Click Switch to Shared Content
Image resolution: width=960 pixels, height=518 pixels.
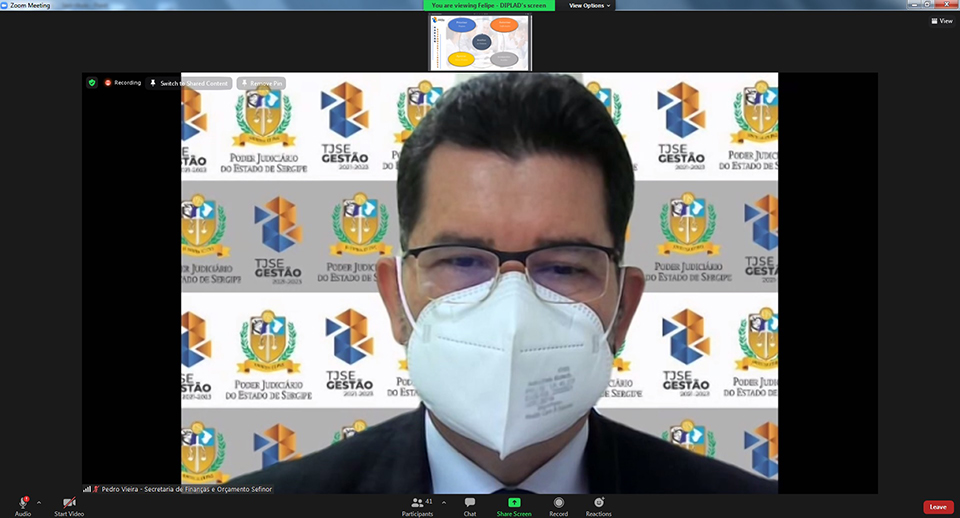pyautogui.click(x=190, y=83)
